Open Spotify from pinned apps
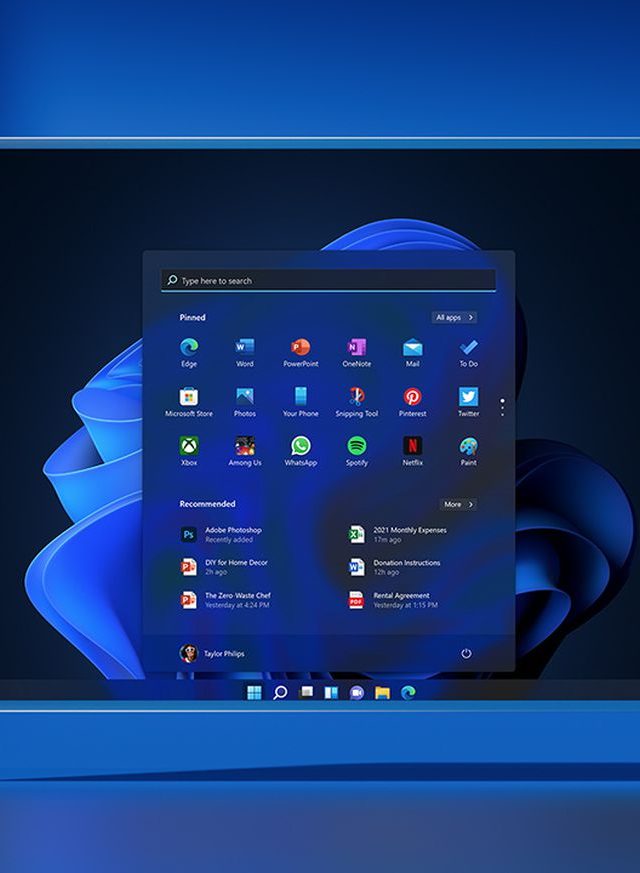This screenshot has height=873, width=640. pyautogui.click(x=357, y=447)
